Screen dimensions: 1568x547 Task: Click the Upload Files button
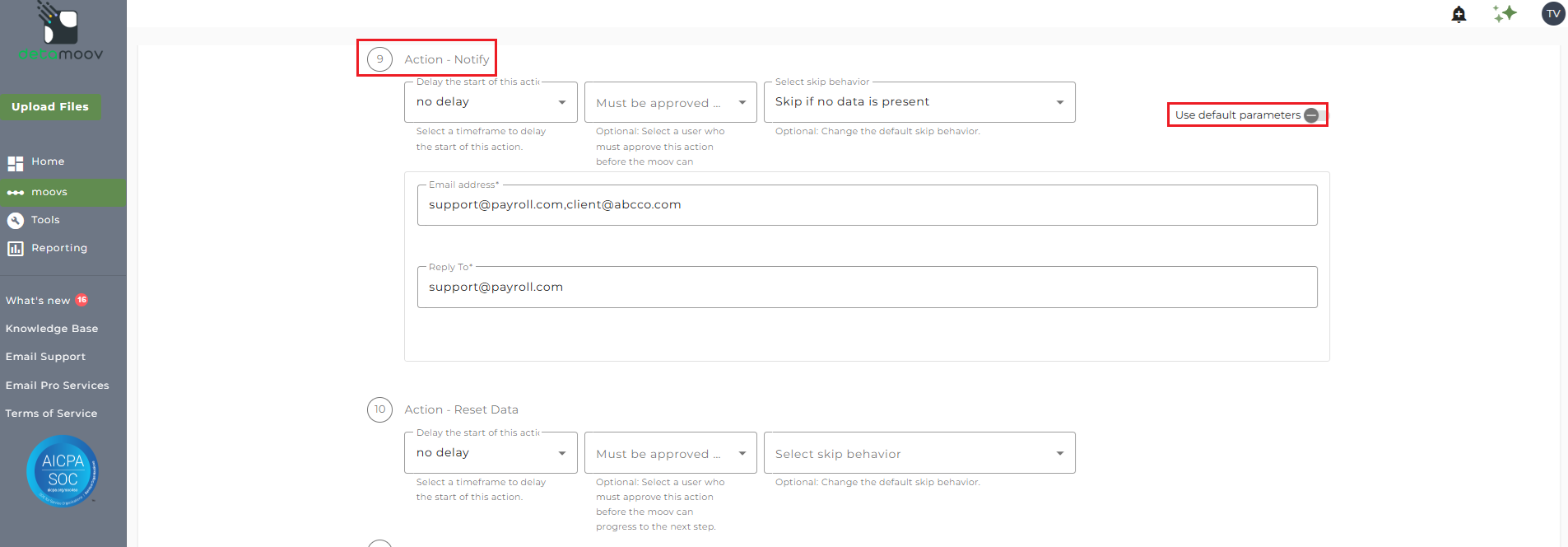point(50,107)
